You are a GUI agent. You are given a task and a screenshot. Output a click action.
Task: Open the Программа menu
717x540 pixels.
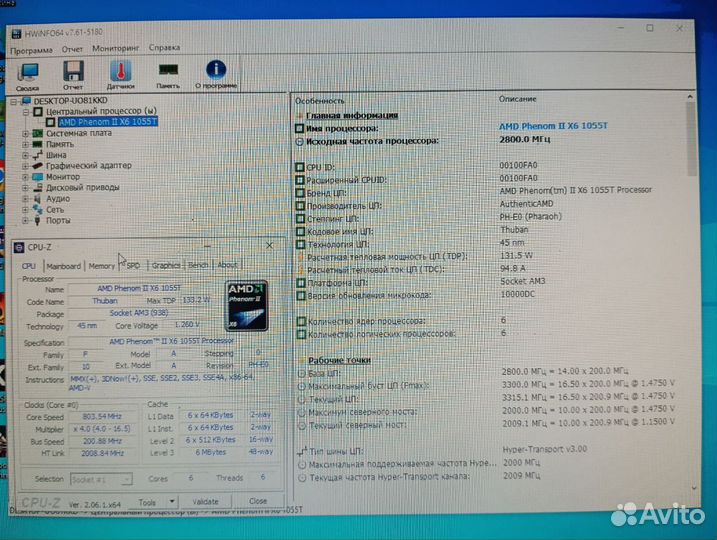tap(31, 50)
